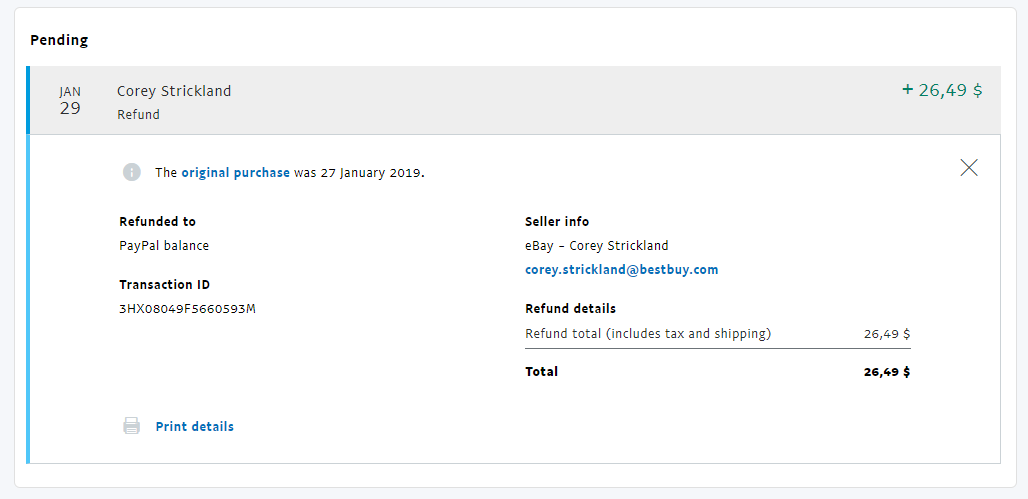Open the Print details link
The image size is (1028, 499).
click(194, 426)
